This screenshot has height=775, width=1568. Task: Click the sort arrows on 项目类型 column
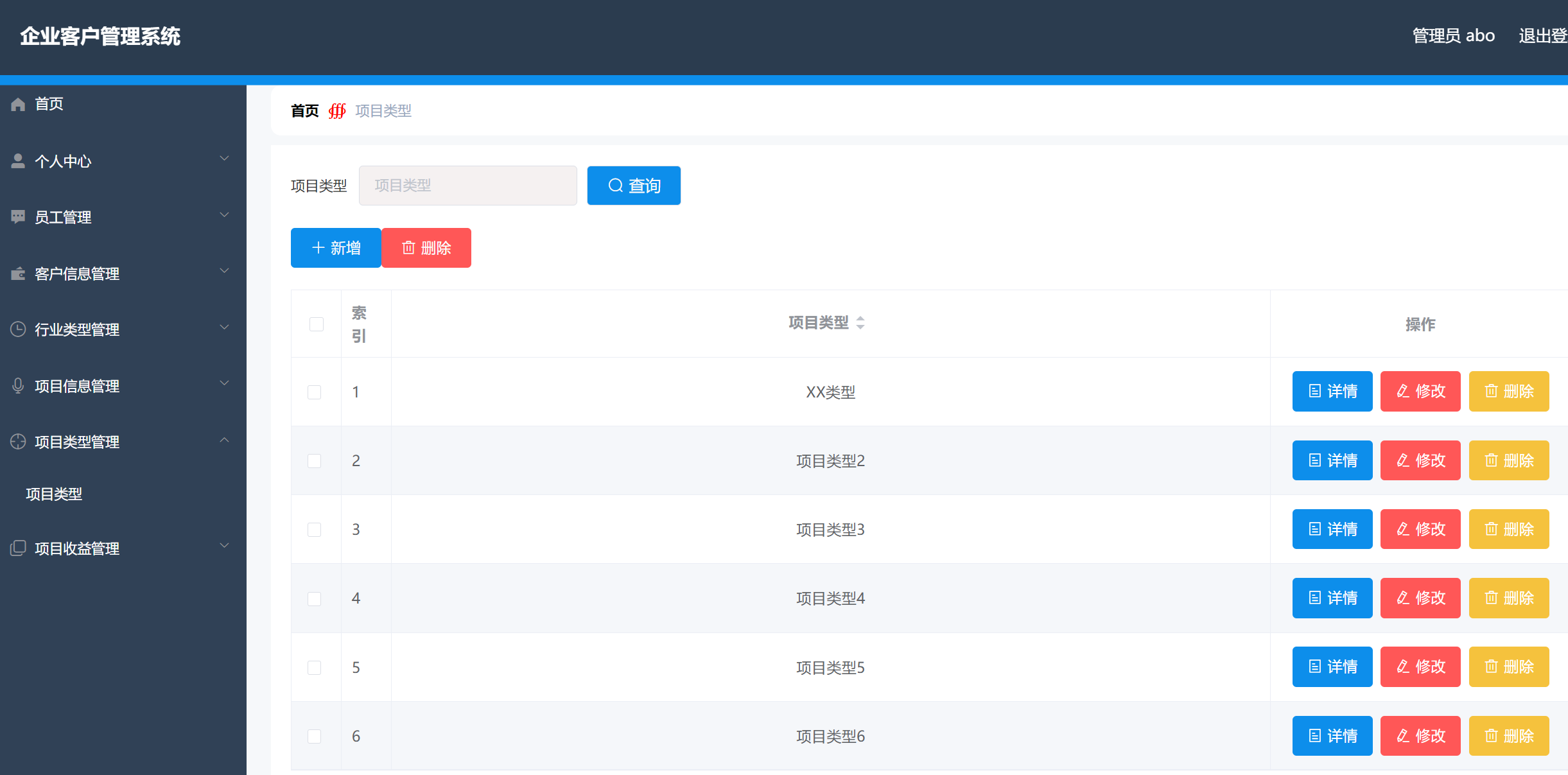point(860,323)
